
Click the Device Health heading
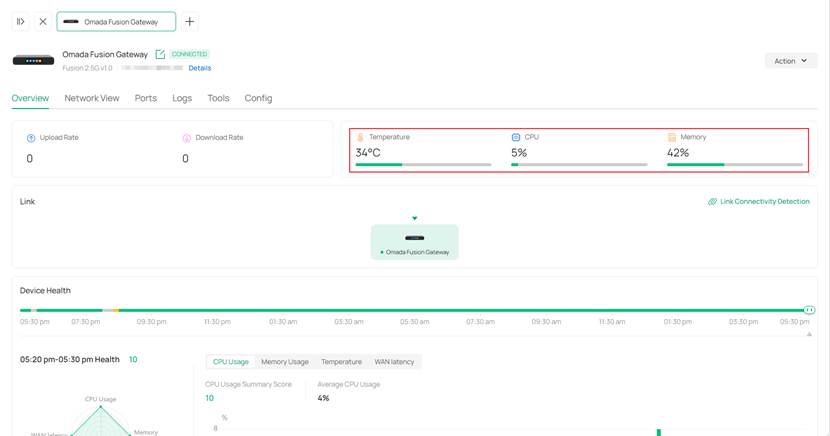pyautogui.click(x=45, y=290)
